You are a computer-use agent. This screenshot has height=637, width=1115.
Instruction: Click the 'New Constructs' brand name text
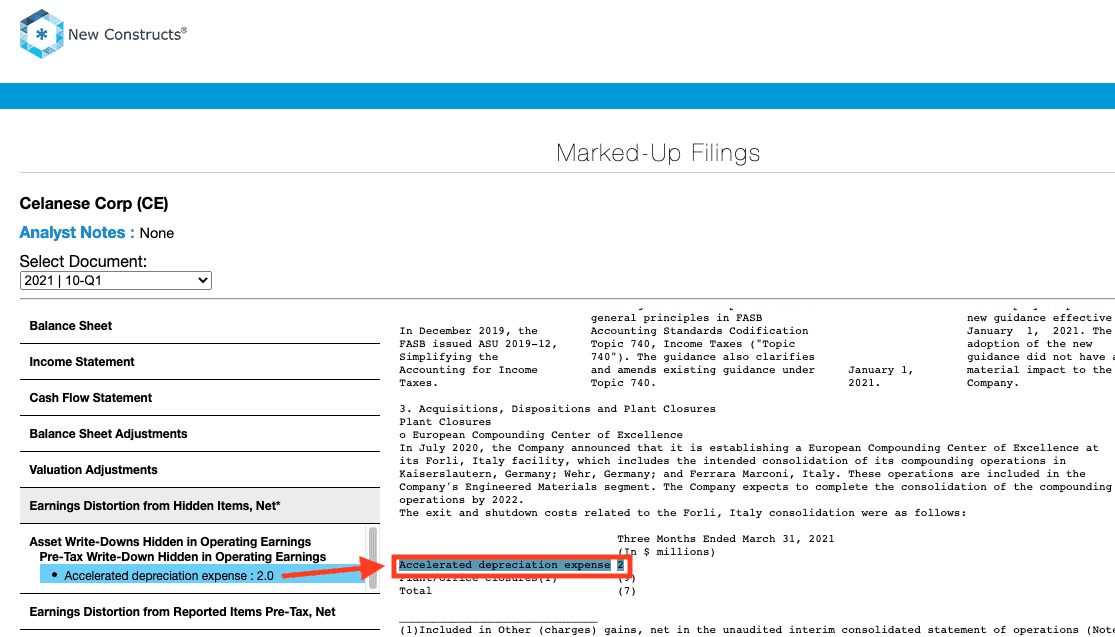click(127, 33)
